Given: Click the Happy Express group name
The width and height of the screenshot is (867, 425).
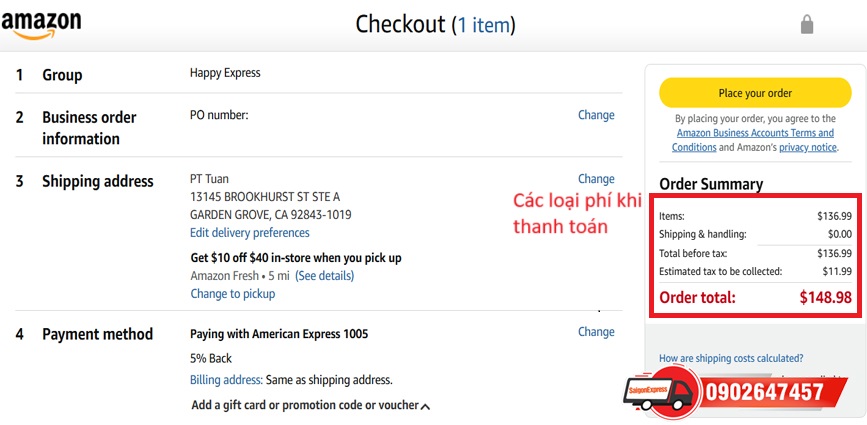Looking at the screenshot, I should coord(225,73).
